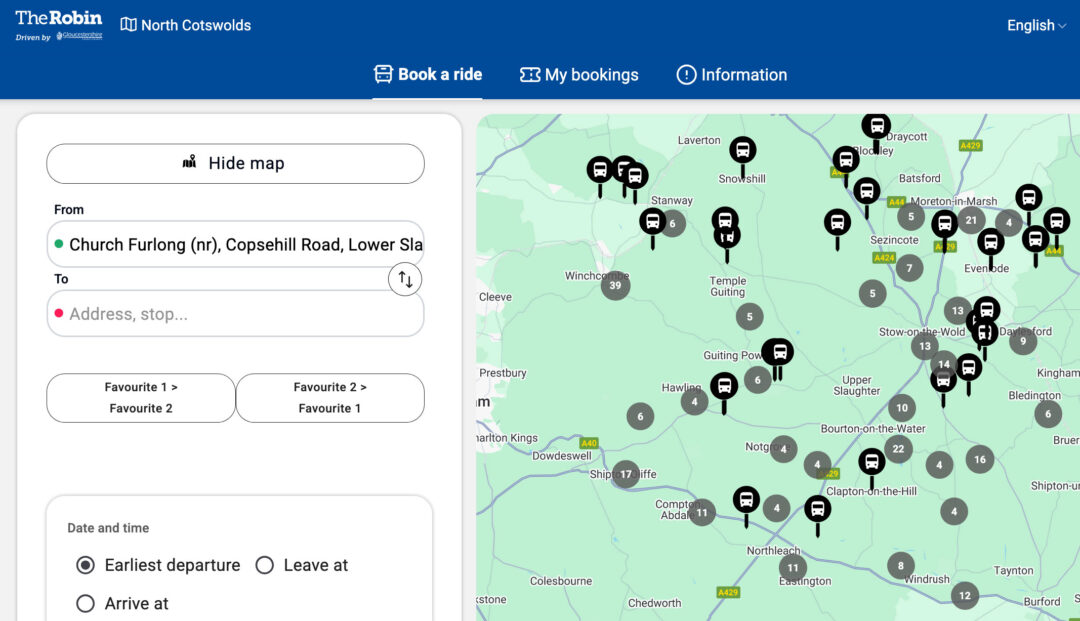The height and width of the screenshot is (621, 1080).
Task: Select the Leave at option
Action: (264, 565)
